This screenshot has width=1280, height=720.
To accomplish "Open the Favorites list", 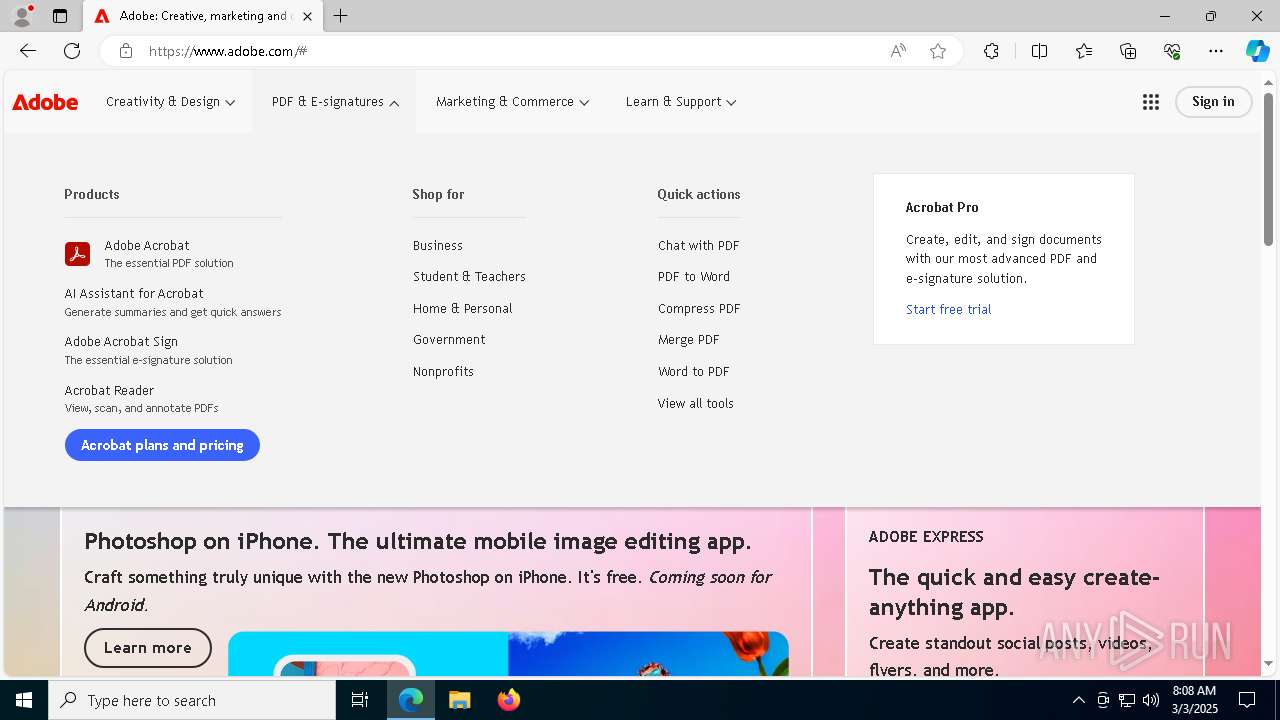I will click(1084, 51).
